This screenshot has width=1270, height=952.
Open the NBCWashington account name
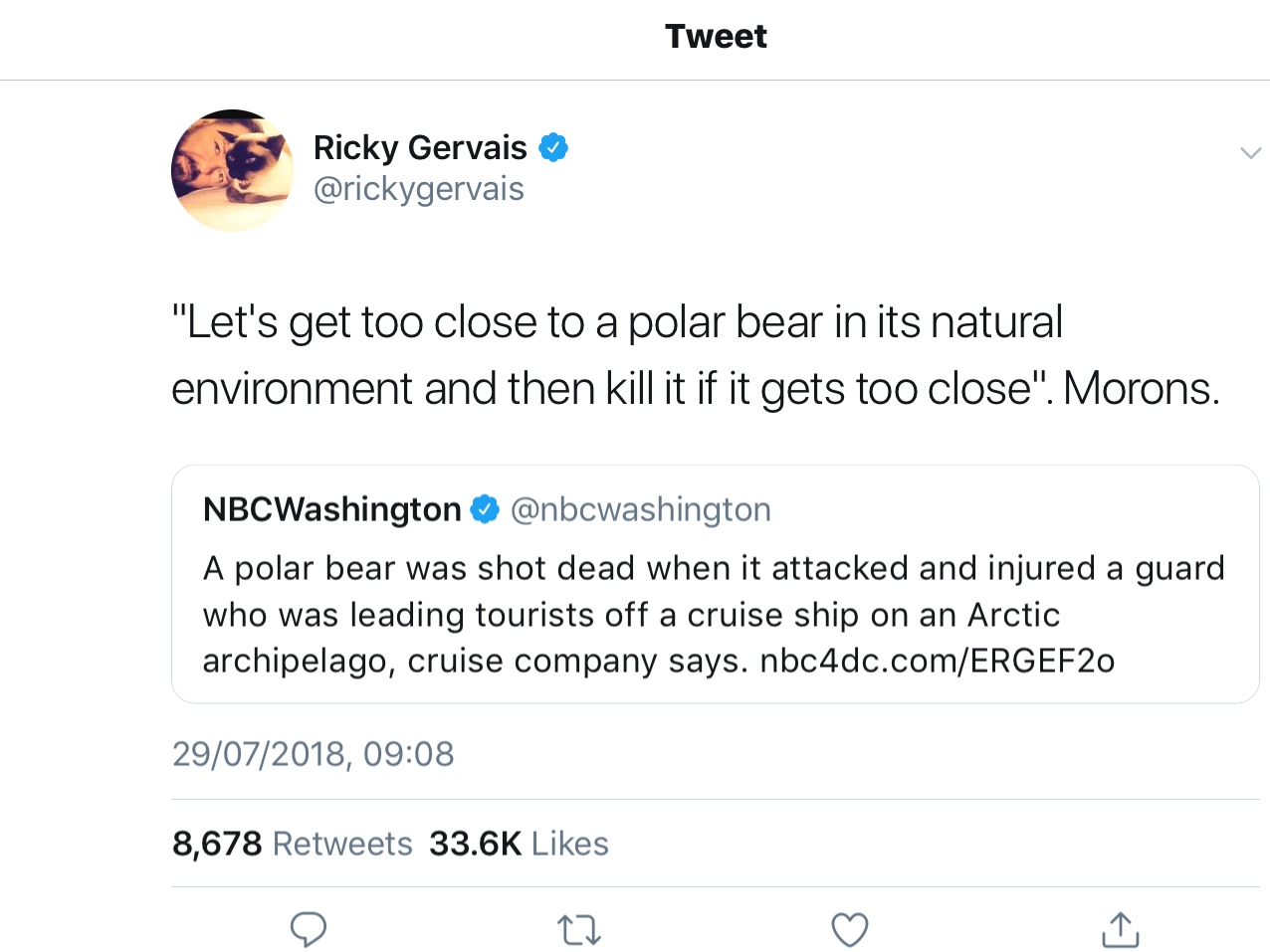tap(331, 509)
